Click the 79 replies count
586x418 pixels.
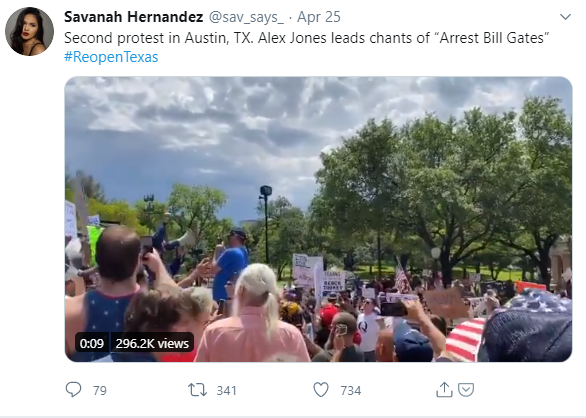[x=100, y=391]
